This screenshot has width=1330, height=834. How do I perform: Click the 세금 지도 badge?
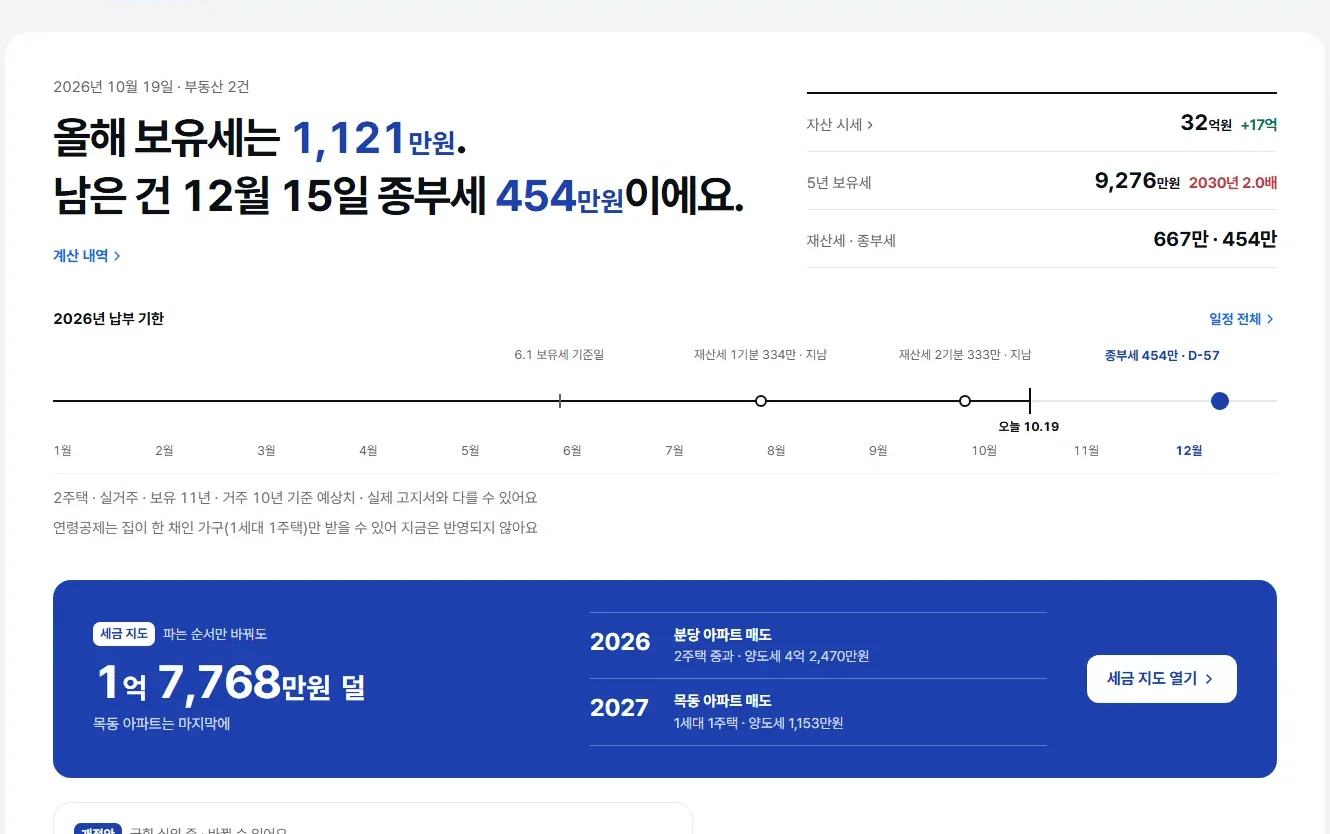click(x=124, y=634)
